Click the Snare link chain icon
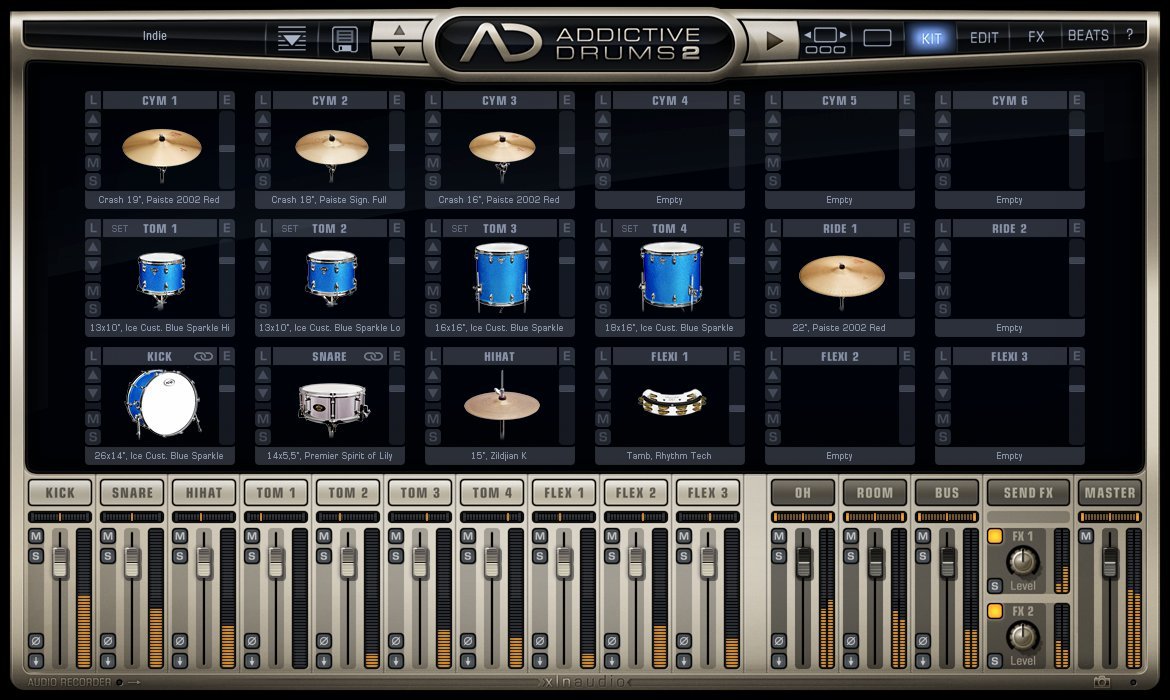1170x700 pixels. coord(373,357)
